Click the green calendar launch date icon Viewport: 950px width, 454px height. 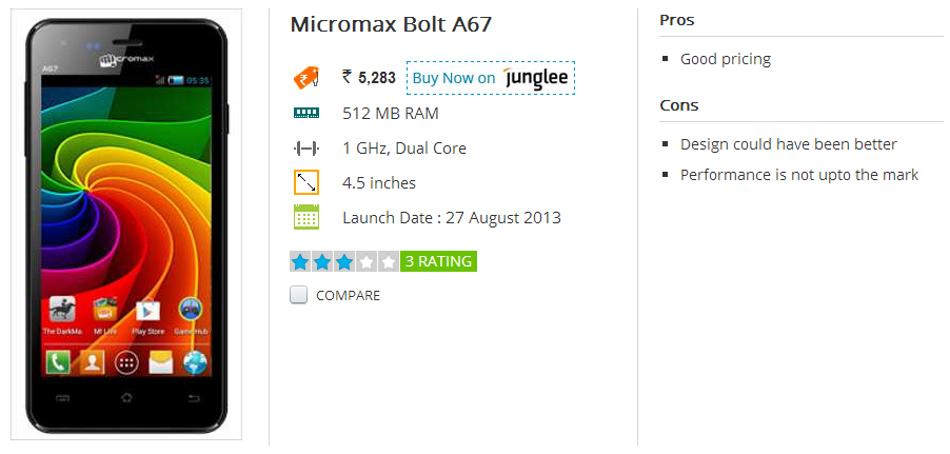[x=306, y=217]
